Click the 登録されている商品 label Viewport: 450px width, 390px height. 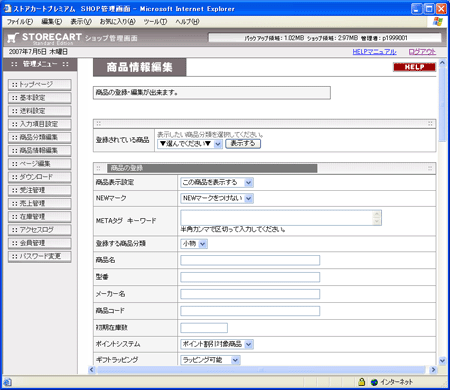tap(122, 140)
